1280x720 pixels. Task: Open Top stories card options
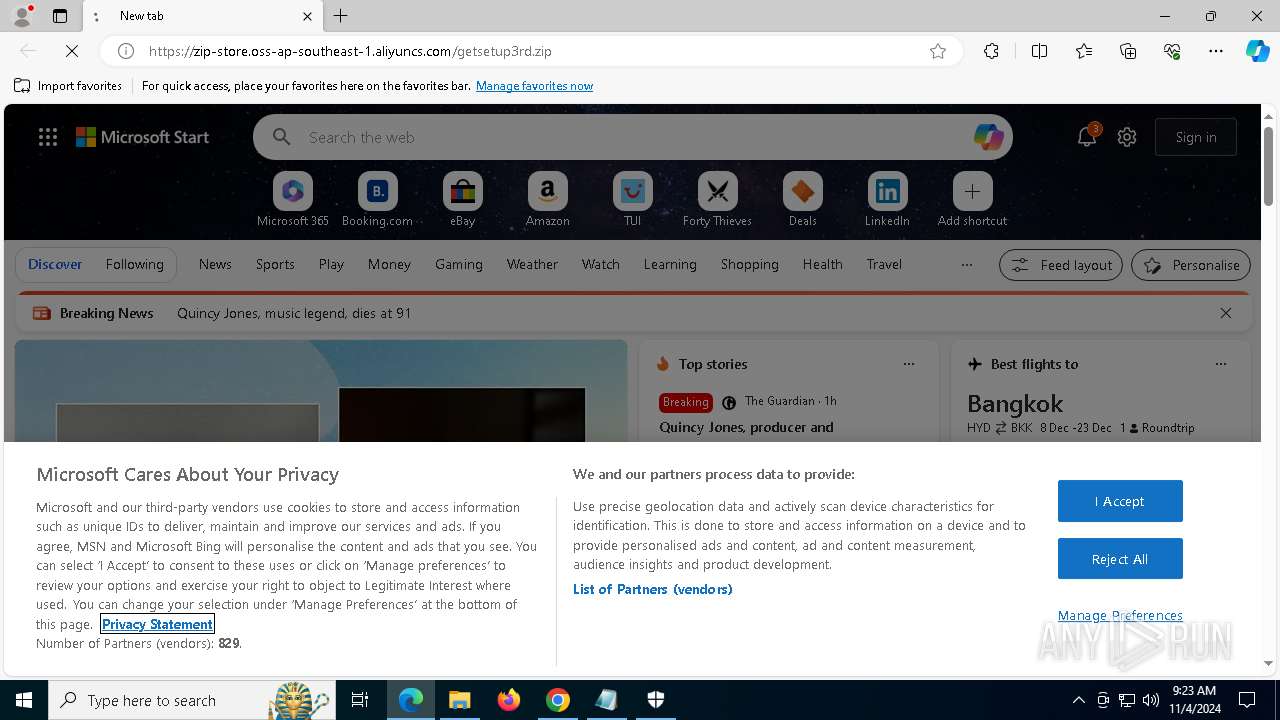909,364
